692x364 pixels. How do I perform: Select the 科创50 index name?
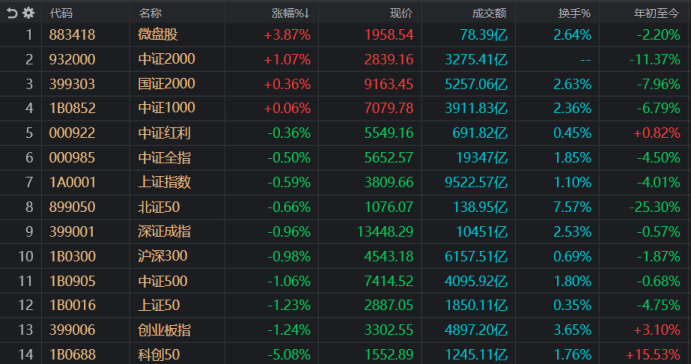[x=159, y=355]
